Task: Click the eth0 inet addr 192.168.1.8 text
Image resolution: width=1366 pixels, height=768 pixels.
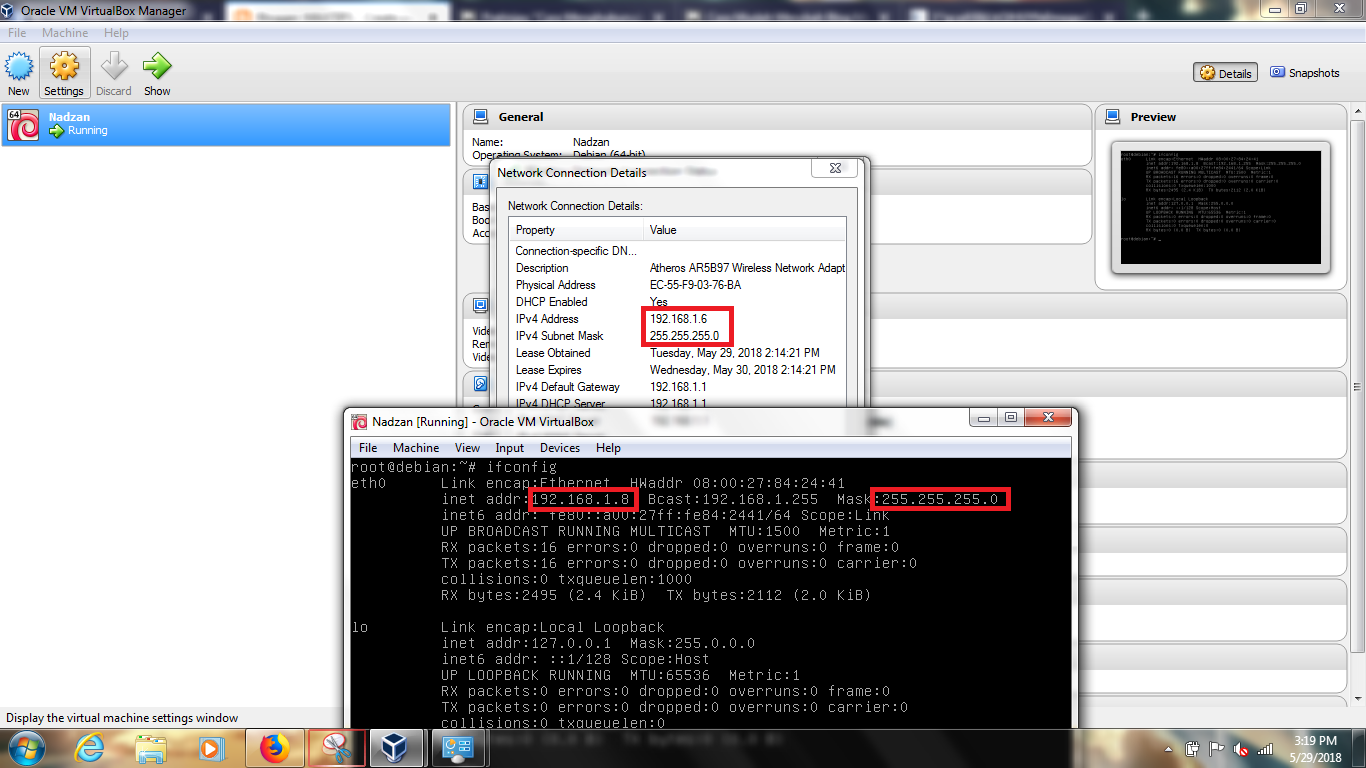Action: click(x=535, y=499)
